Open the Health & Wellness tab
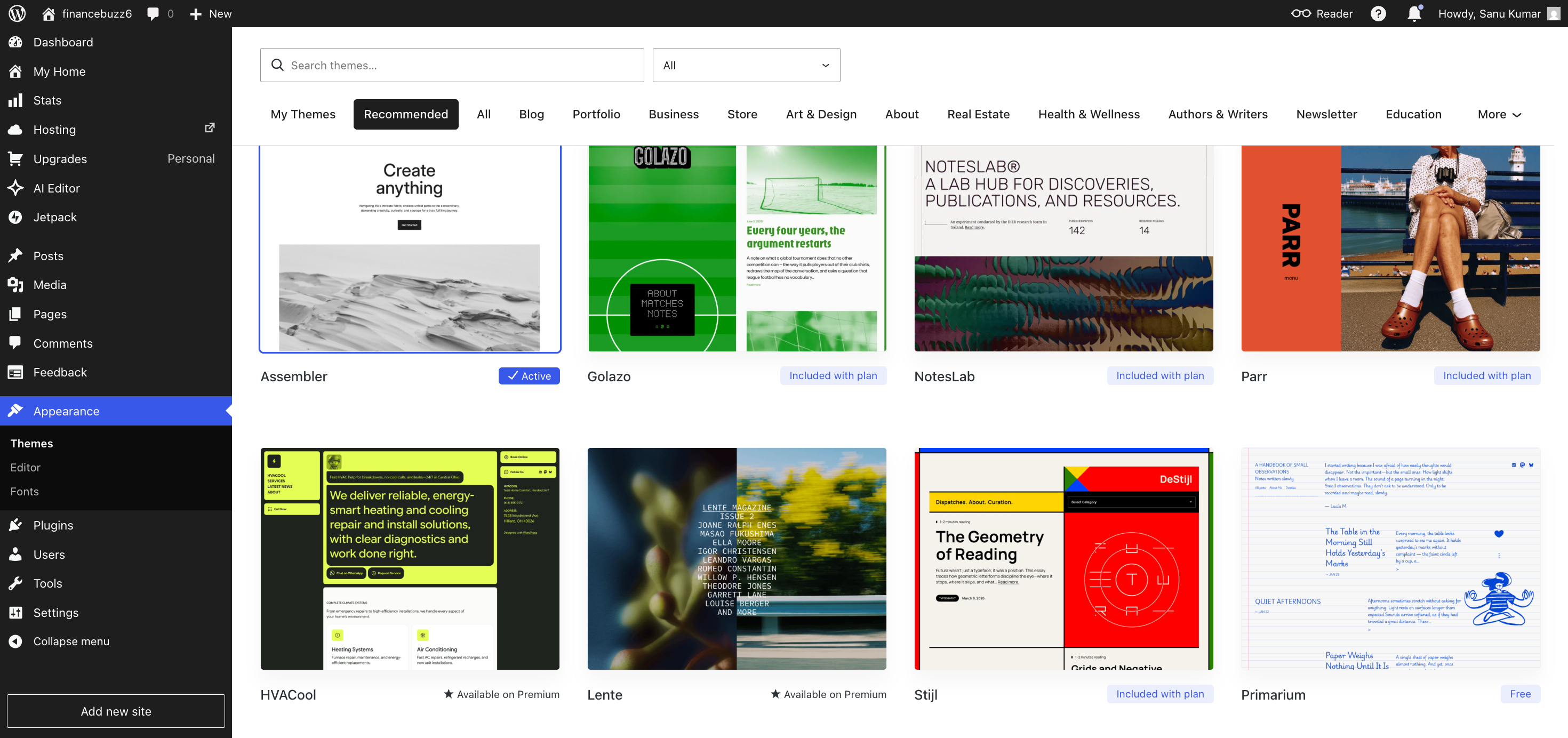This screenshot has height=738, width=1568. click(x=1089, y=115)
